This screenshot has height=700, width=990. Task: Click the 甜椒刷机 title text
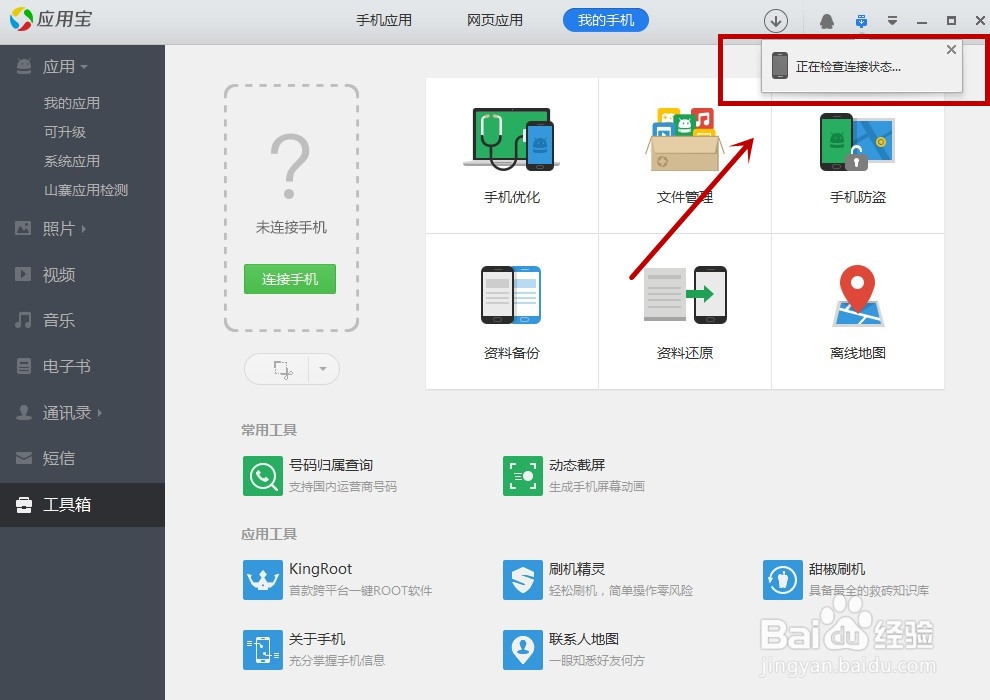coord(837,569)
